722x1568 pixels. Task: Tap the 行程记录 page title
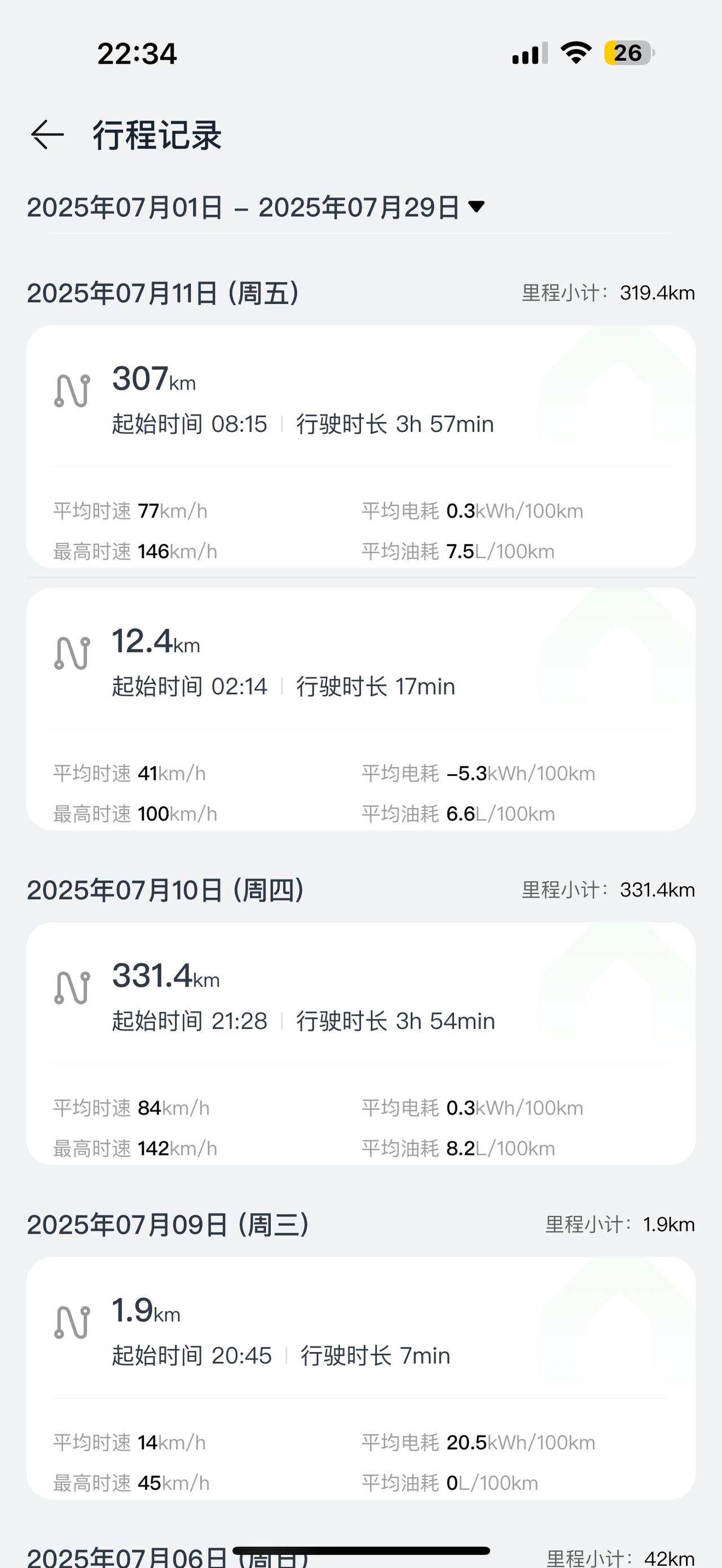(157, 135)
